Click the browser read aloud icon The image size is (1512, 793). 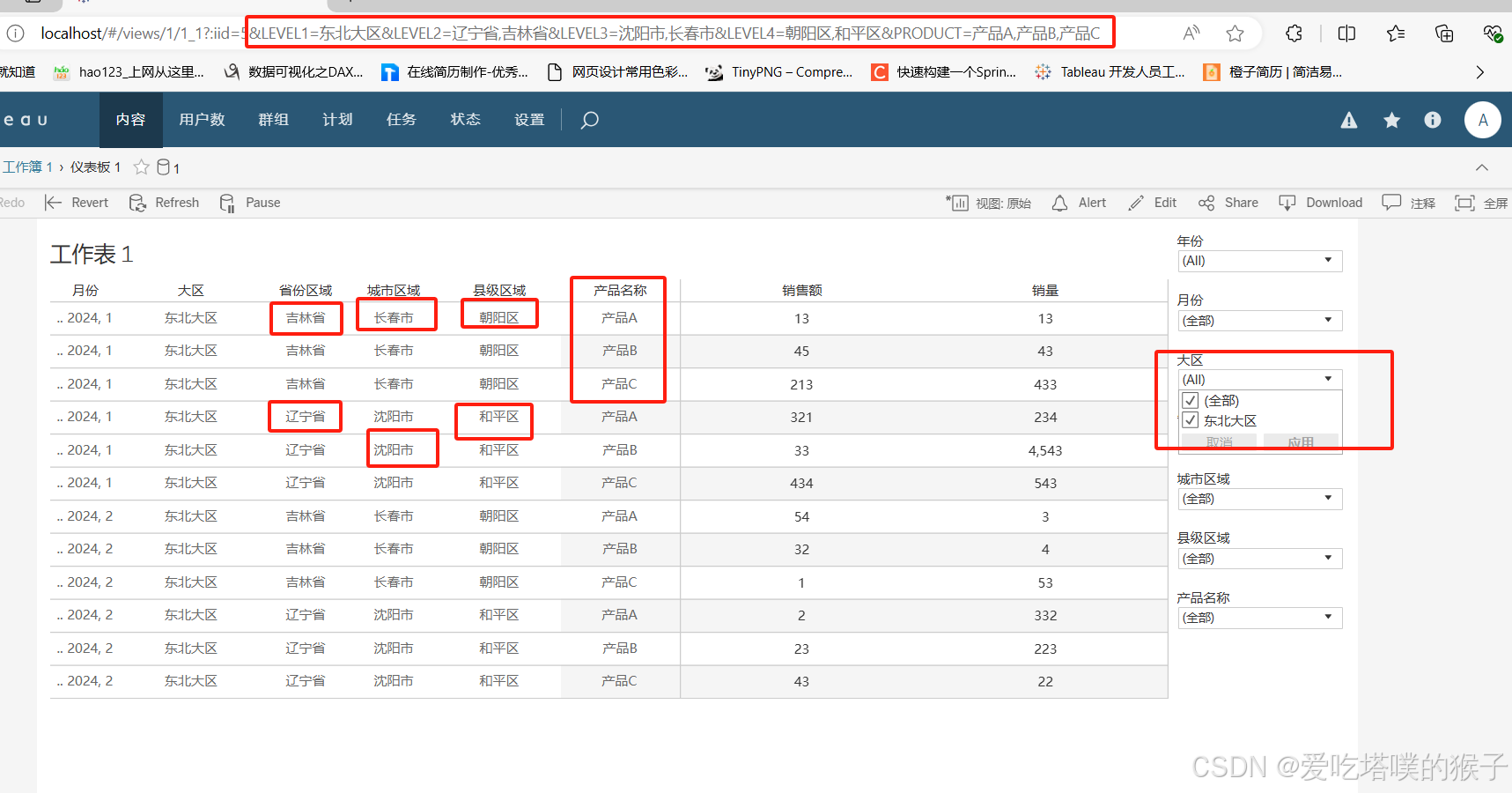point(1191,33)
